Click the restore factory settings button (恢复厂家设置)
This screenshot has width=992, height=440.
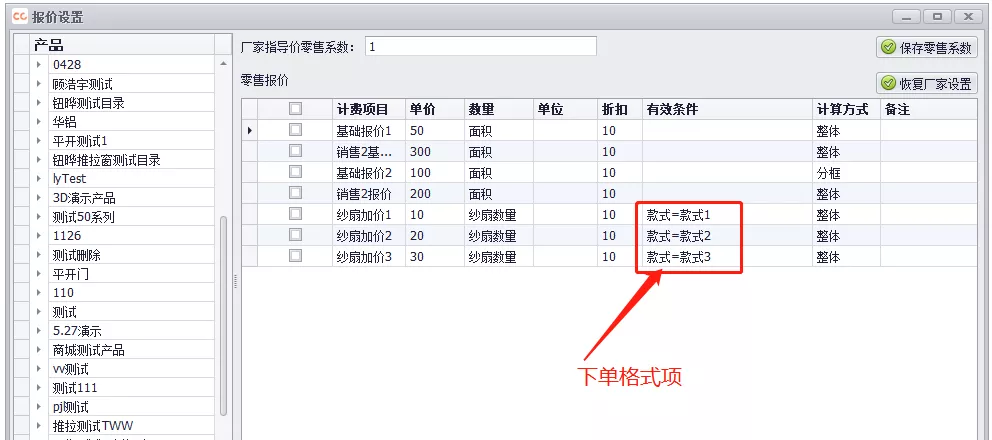(927, 84)
